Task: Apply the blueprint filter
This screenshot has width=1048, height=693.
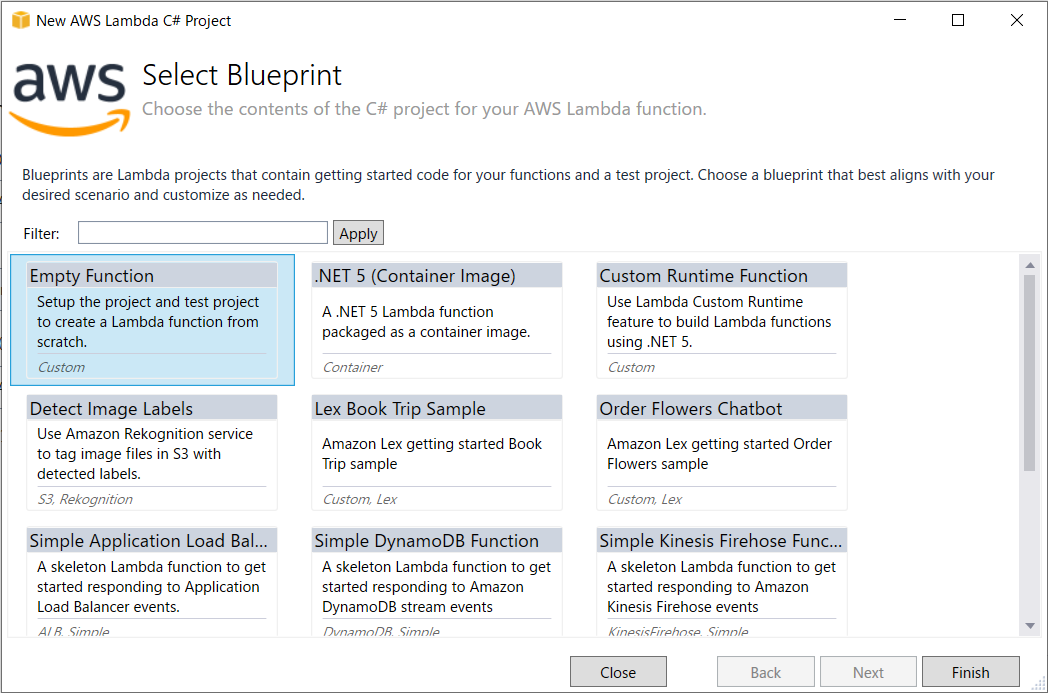Action: pyautogui.click(x=358, y=233)
